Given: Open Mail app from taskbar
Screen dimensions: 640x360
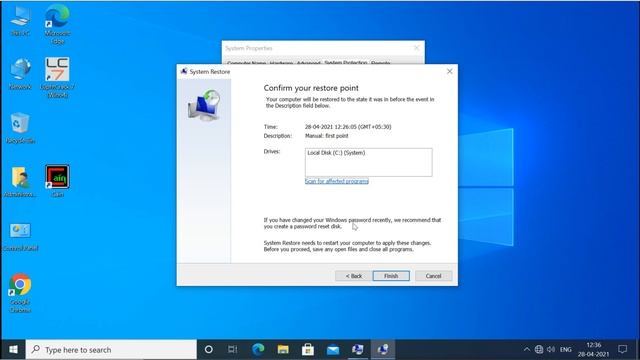Looking at the screenshot, I should [x=333, y=349].
